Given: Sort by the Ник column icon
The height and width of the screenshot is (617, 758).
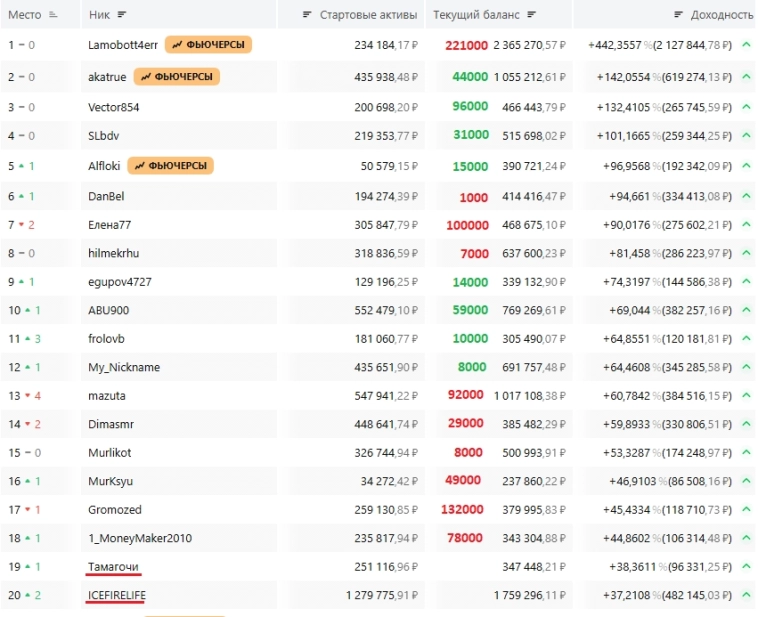Looking at the screenshot, I should (x=122, y=15).
